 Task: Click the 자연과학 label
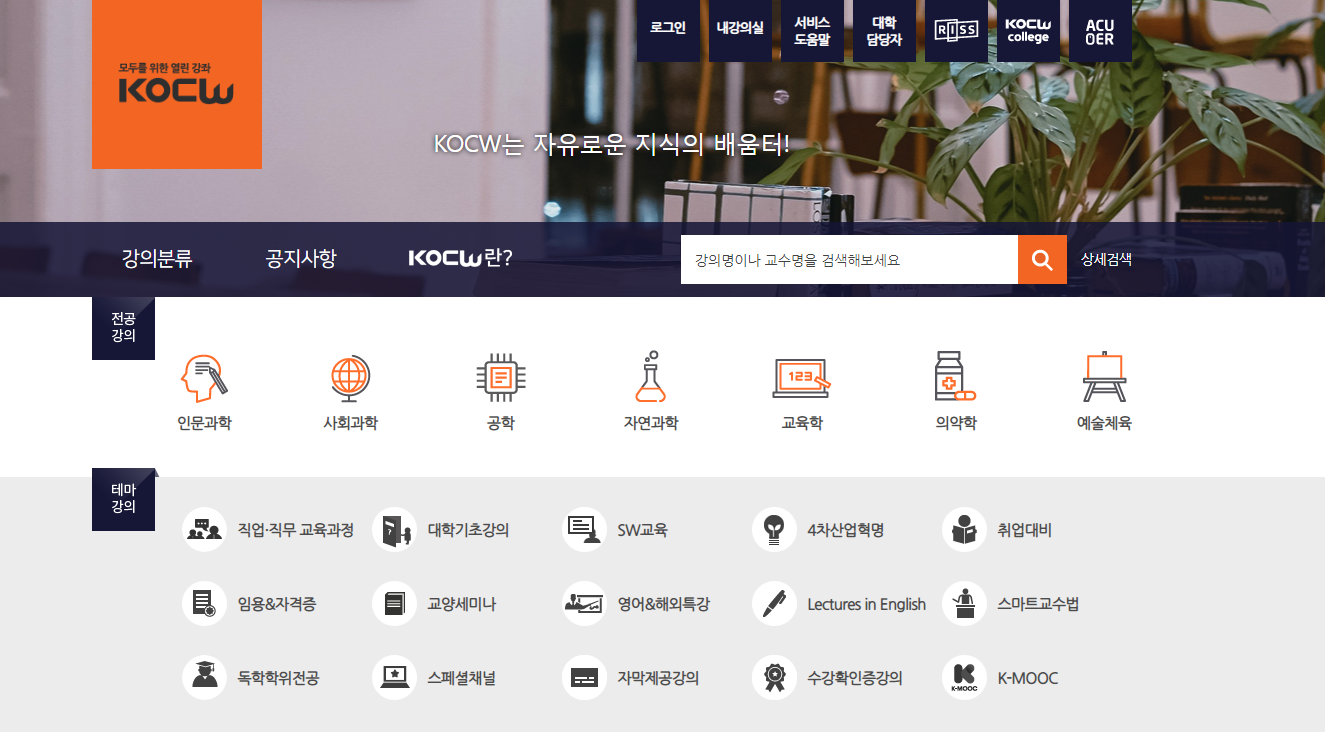click(x=650, y=423)
